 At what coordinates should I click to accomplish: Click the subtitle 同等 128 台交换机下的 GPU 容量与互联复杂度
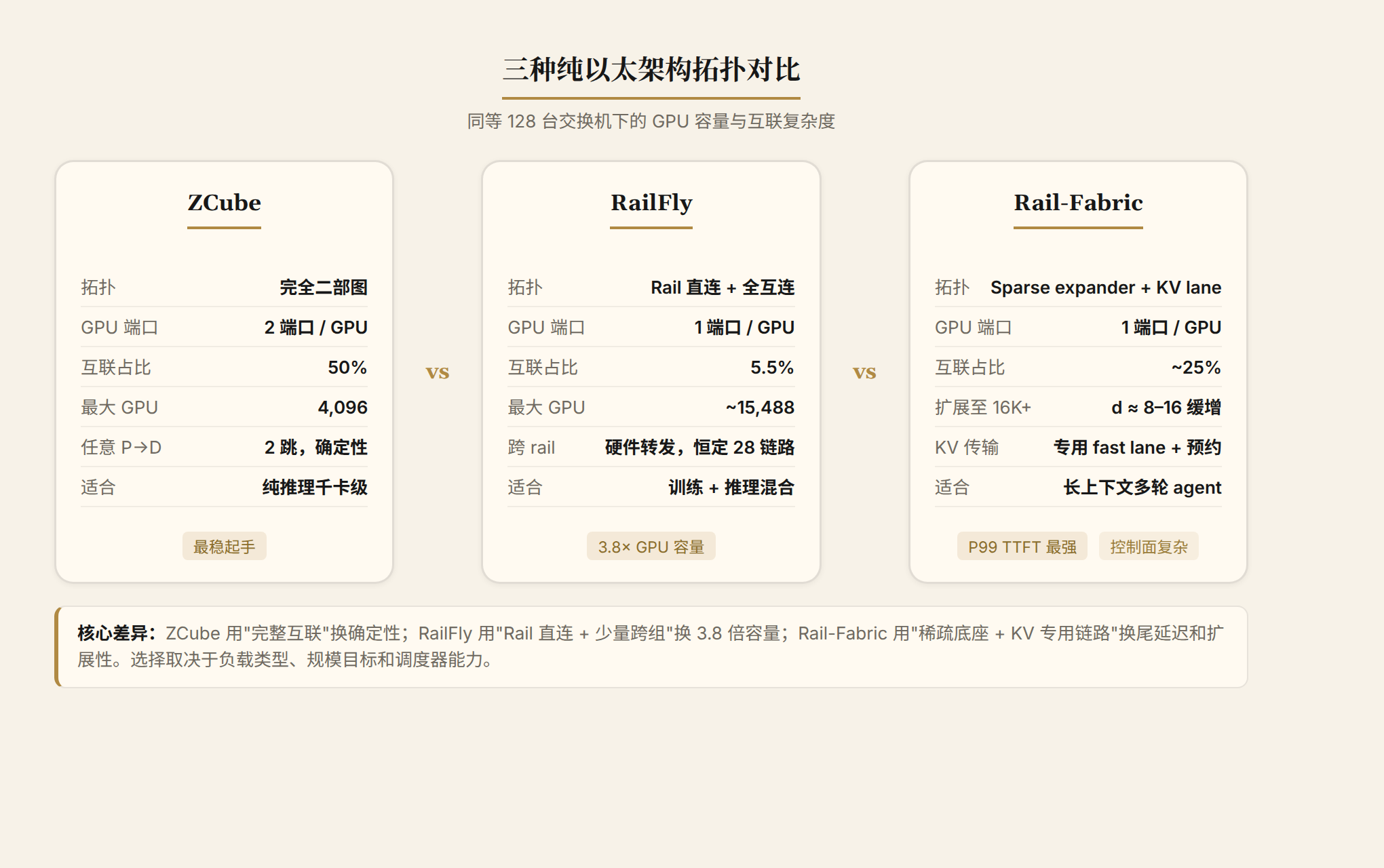tap(651, 121)
